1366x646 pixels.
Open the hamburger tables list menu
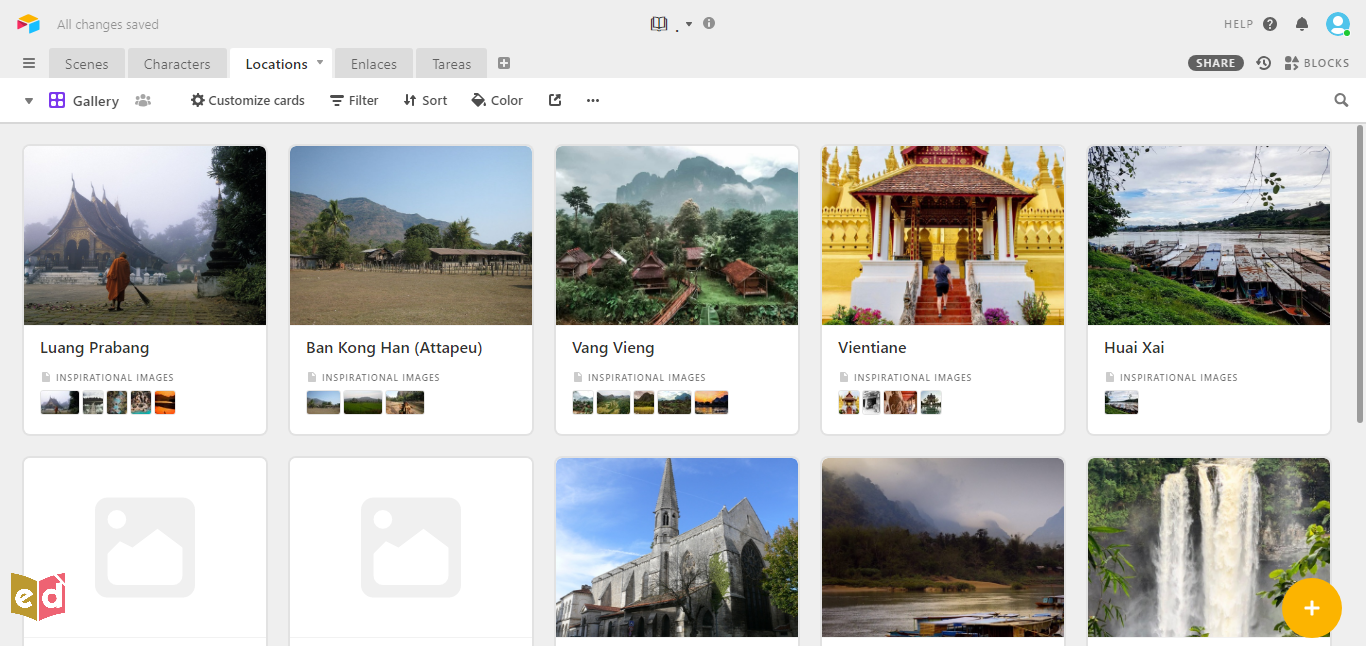coord(29,63)
